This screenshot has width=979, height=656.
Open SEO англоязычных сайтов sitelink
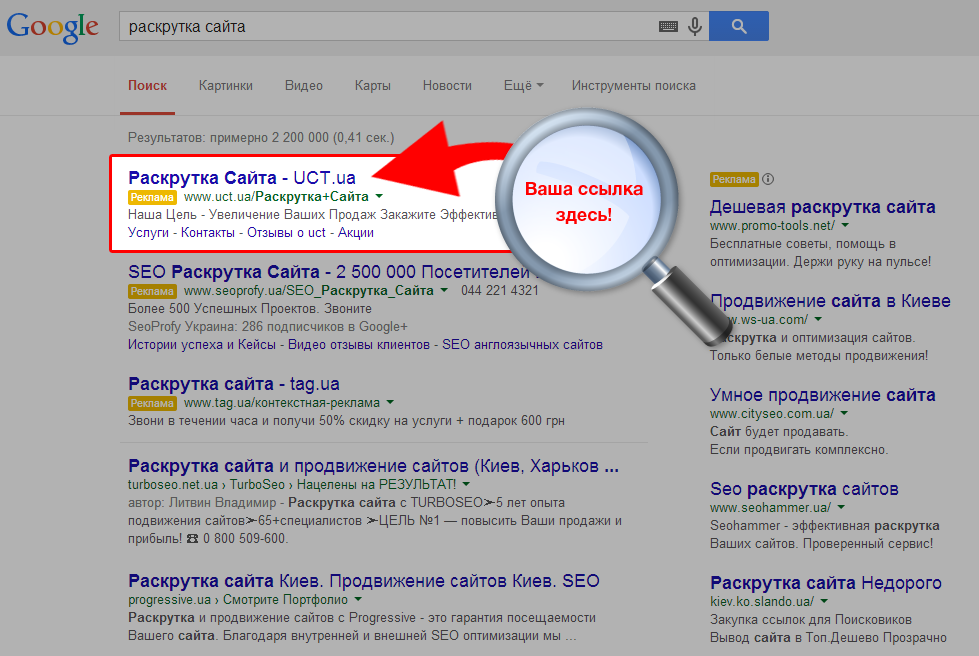tap(522, 345)
